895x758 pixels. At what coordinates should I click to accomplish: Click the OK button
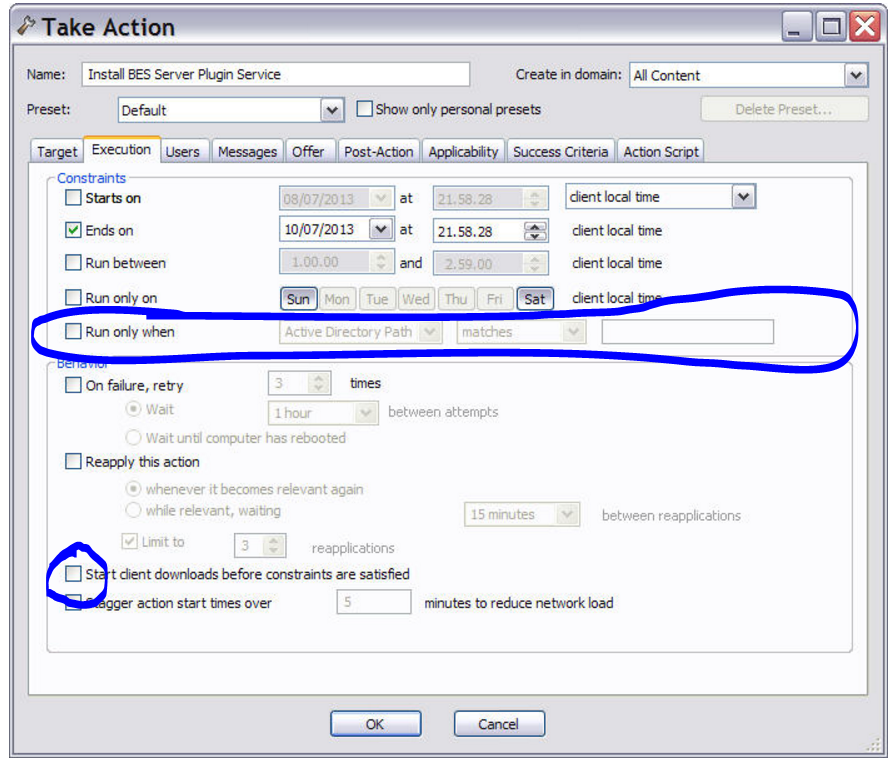(376, 724)
